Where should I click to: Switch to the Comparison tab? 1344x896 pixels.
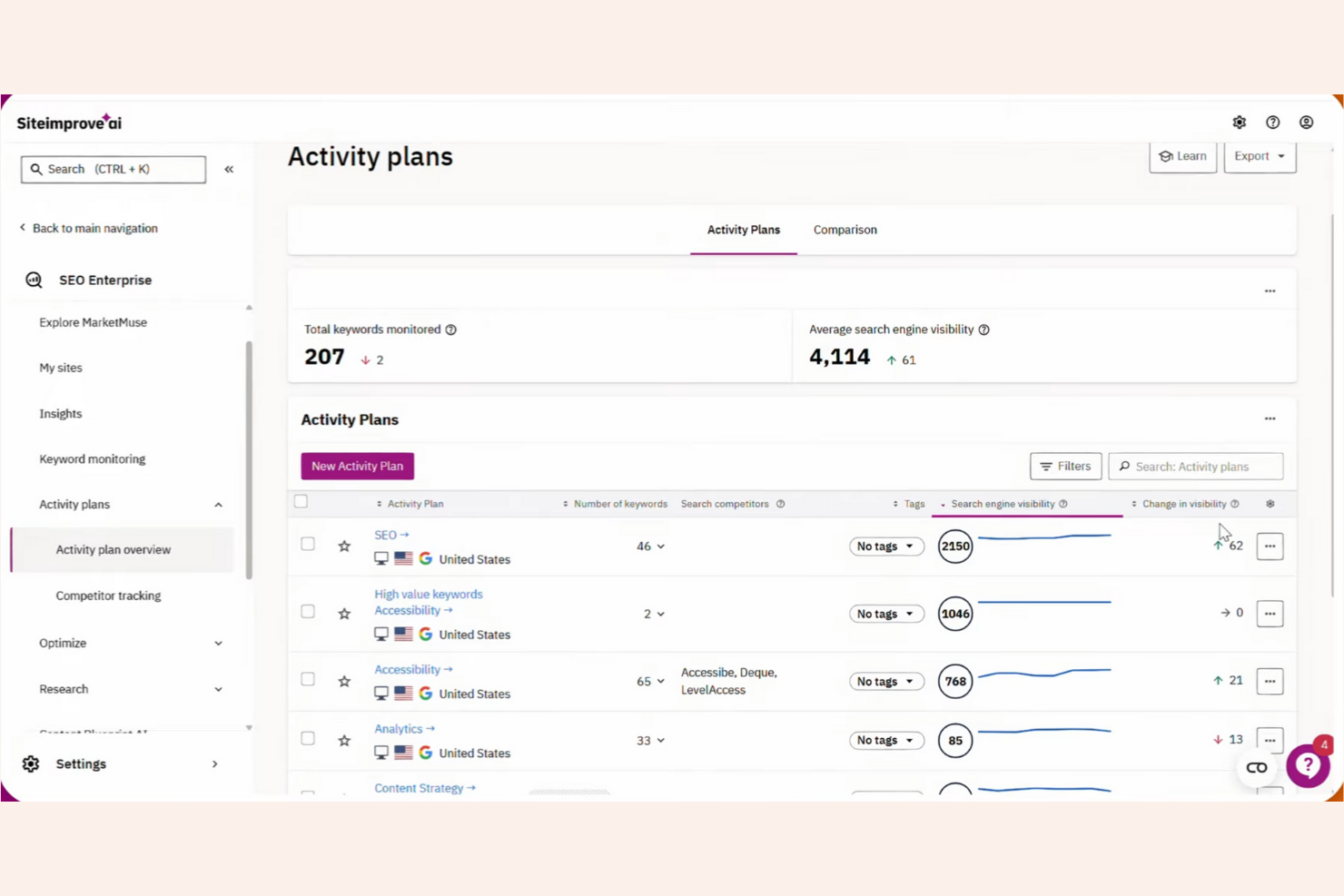(x=845, y=230)
